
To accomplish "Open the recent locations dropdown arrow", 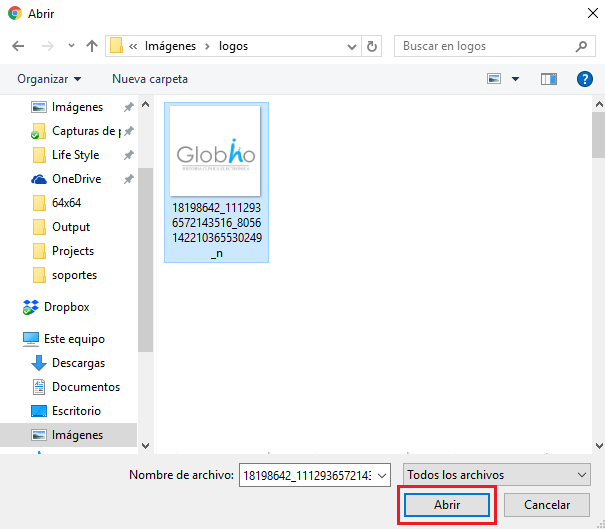I will pos(70,46).
